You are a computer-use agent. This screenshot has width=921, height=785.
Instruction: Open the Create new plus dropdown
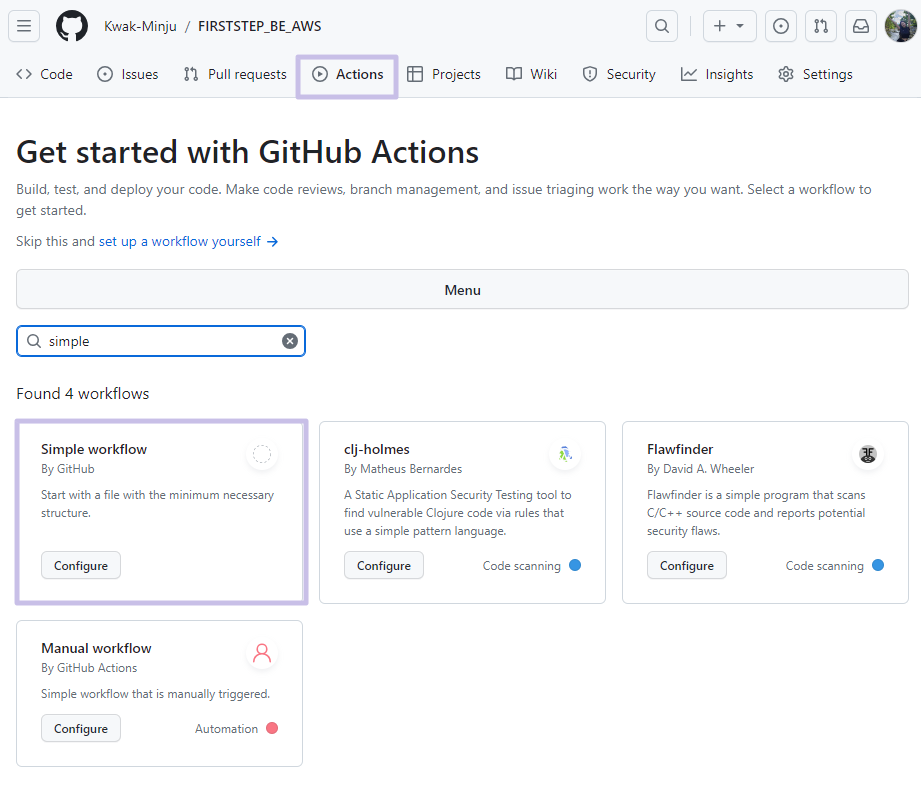coord(730,26)
